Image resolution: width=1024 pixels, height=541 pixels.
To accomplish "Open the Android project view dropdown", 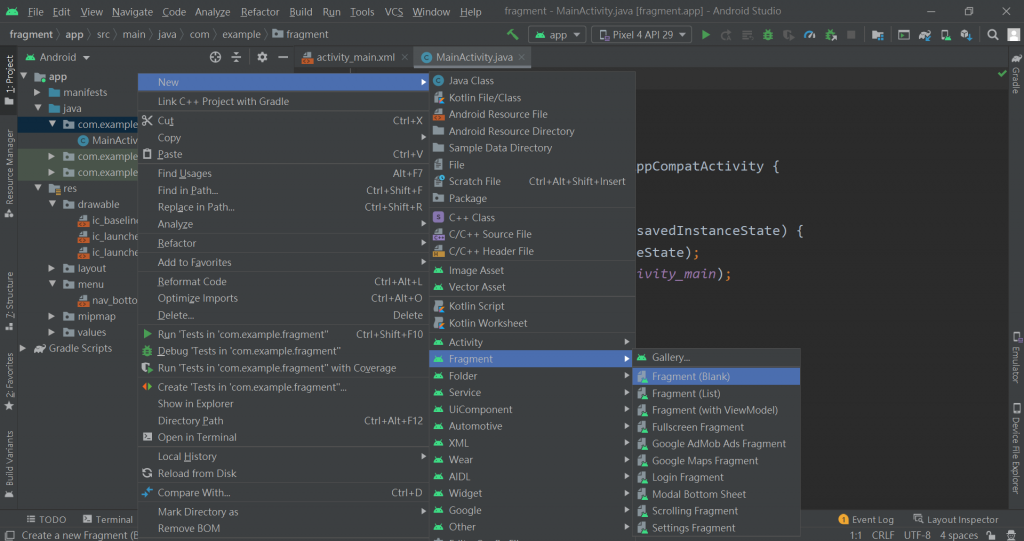I will [58, 57].
